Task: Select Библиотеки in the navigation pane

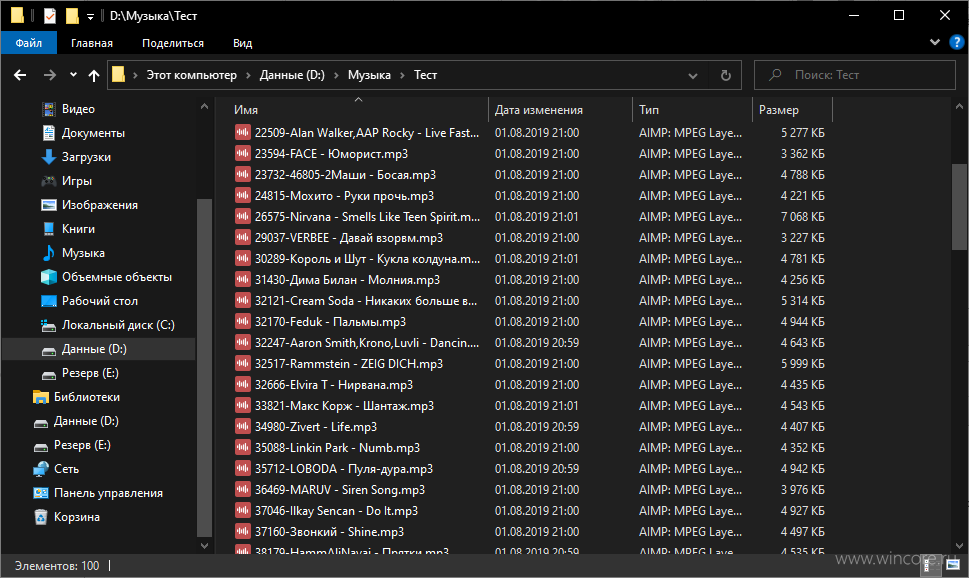Action: [77, 397]
